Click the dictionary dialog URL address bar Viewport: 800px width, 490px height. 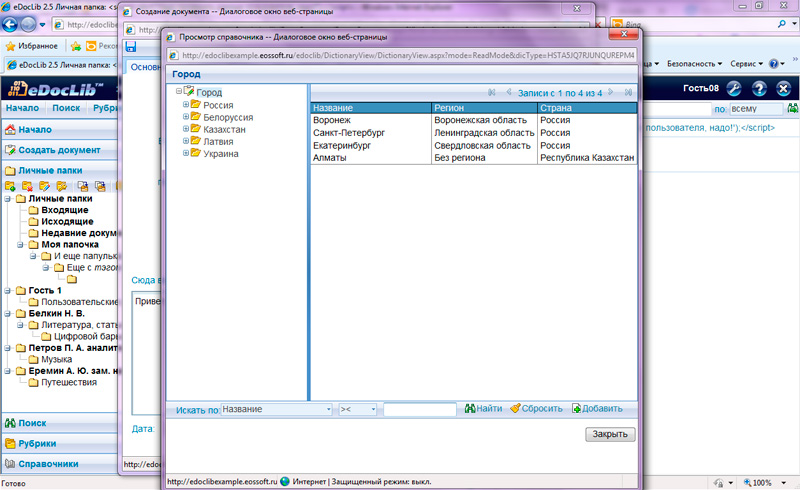(401, 55)
